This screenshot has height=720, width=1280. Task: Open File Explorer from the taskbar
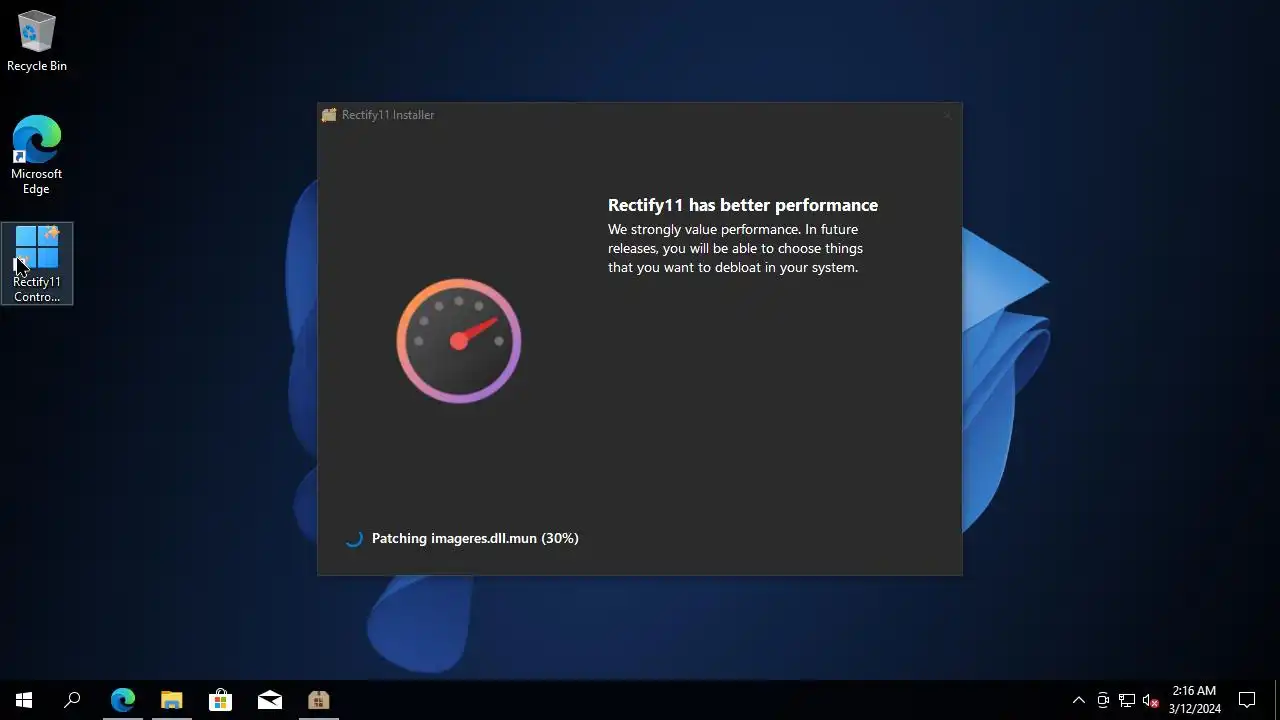pyautogui.click(x=171, y=700)
